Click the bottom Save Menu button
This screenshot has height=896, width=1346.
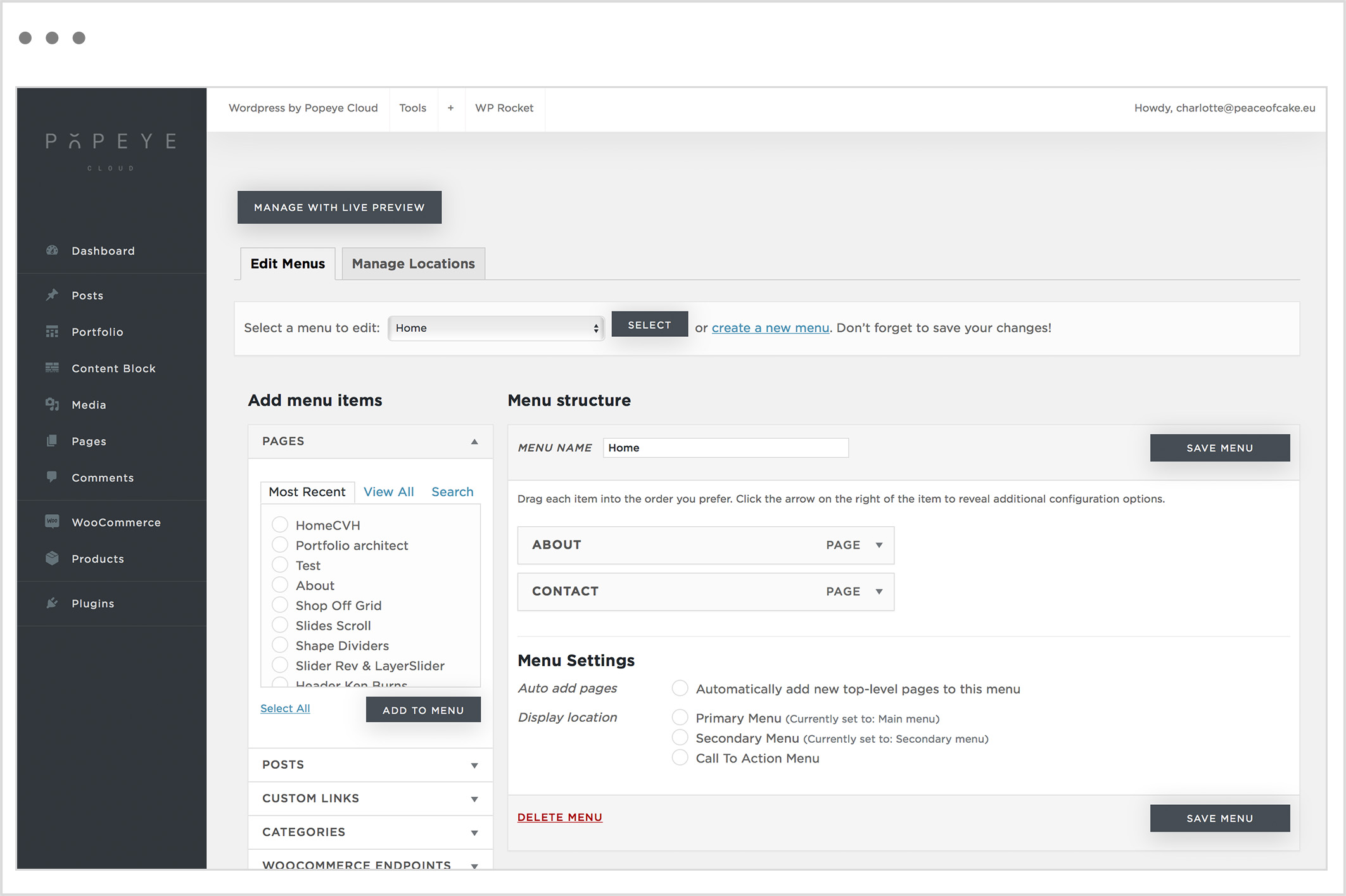1220,818
